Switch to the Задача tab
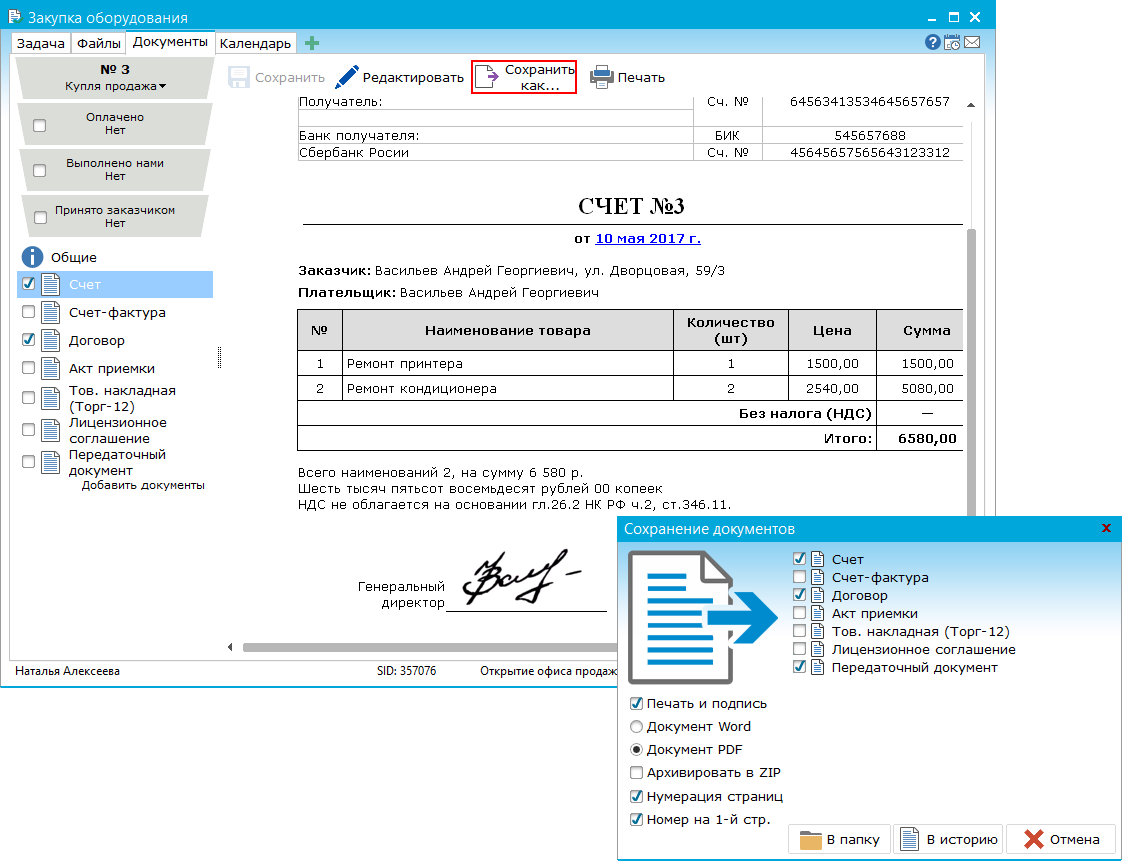The height and width of the screenshot is (861, 1122). [x=41, y=43]
